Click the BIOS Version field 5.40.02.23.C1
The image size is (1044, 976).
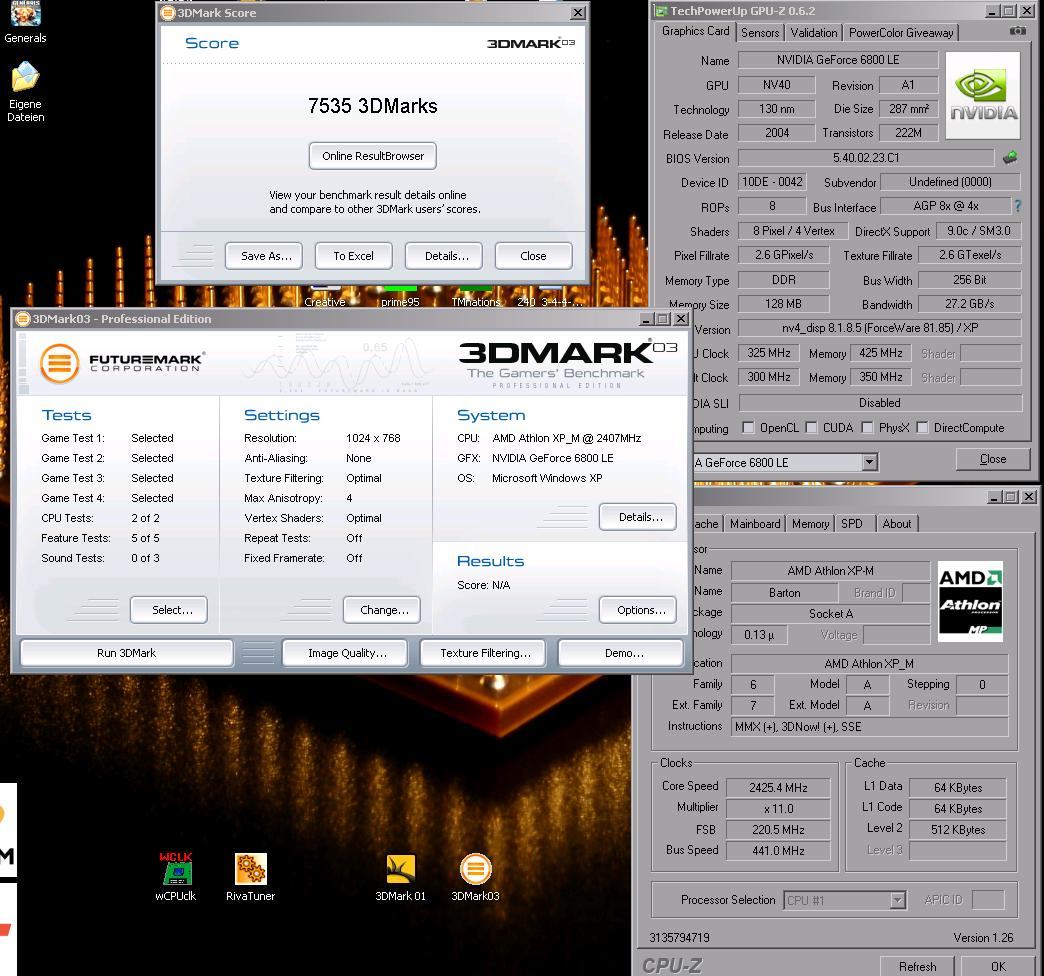[x=866, y=158]
